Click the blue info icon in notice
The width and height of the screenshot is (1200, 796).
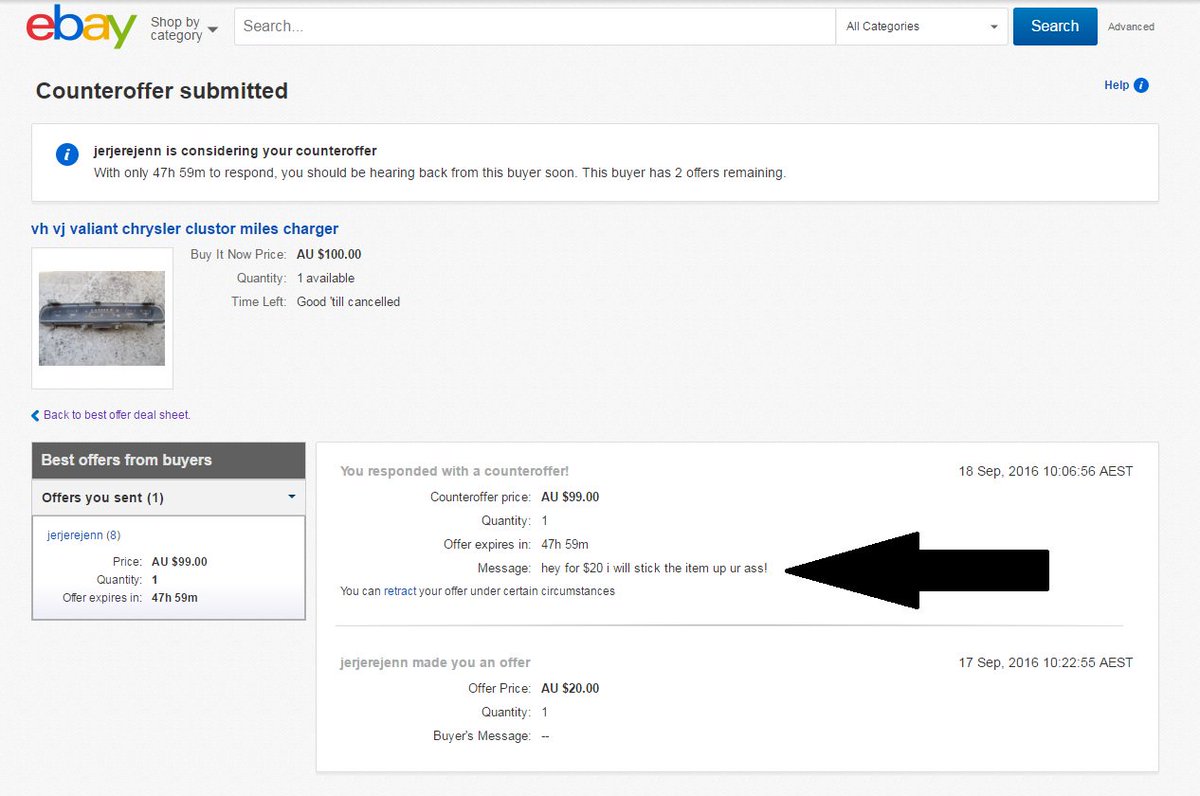(67, 155)
